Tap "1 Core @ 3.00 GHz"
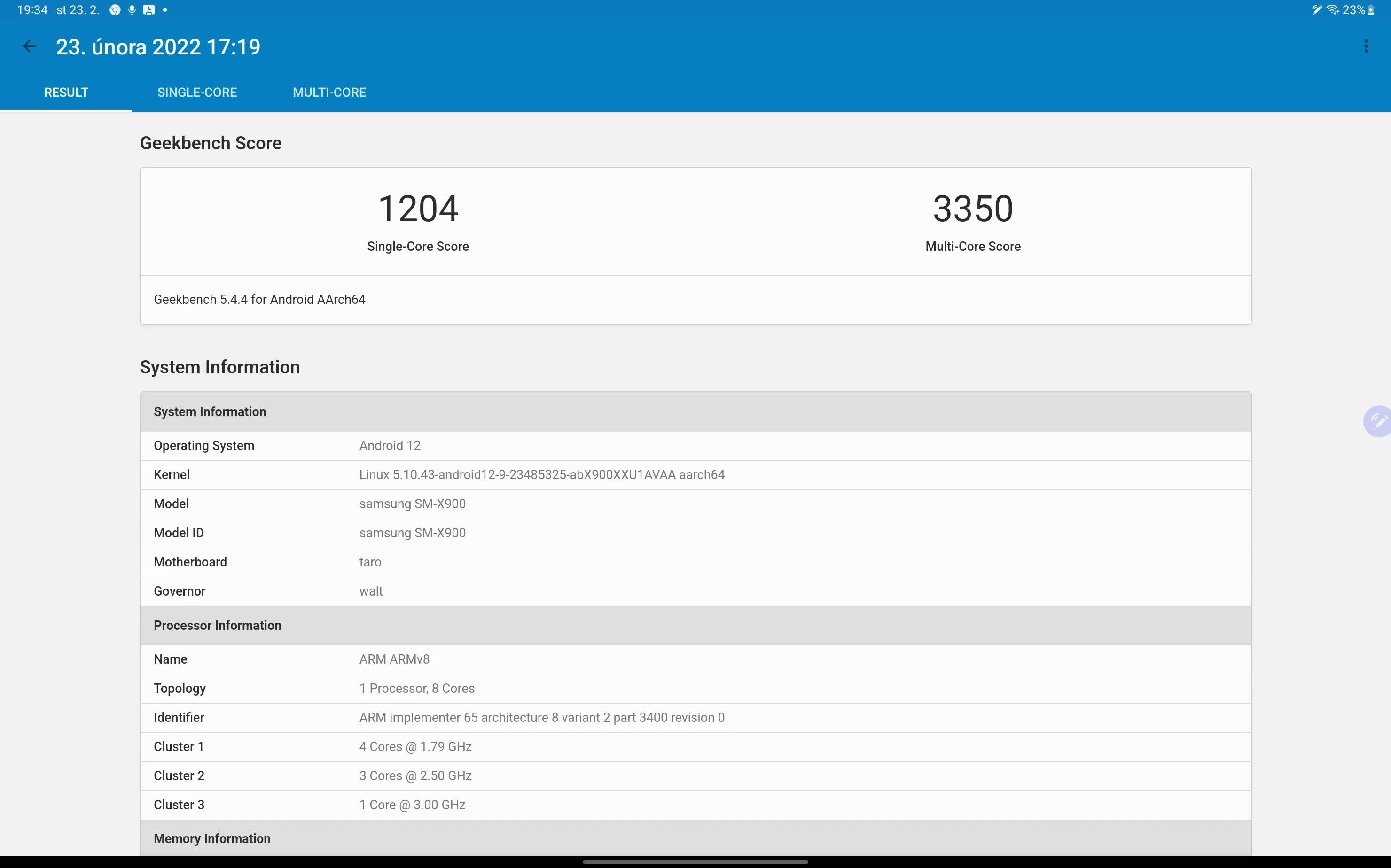The height and width of the screenshot is (868, 1391). coord(412,805)
